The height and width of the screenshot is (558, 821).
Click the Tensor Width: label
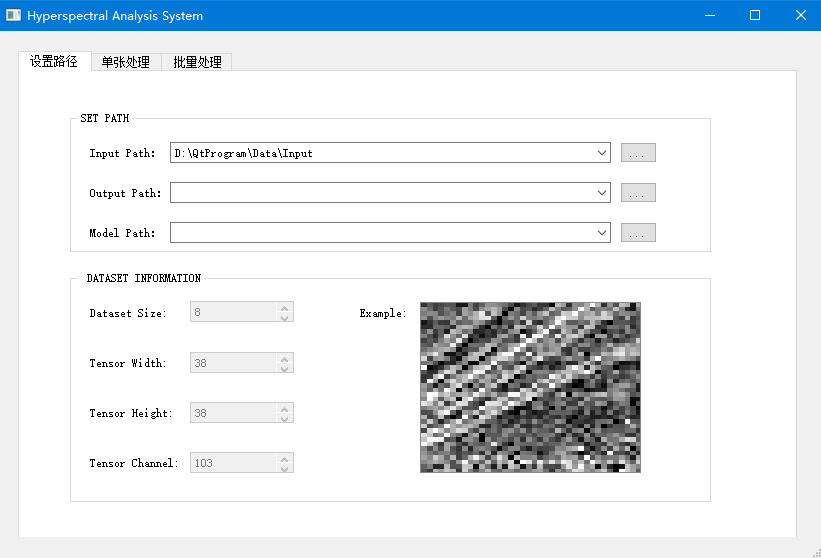coord(128,363)
